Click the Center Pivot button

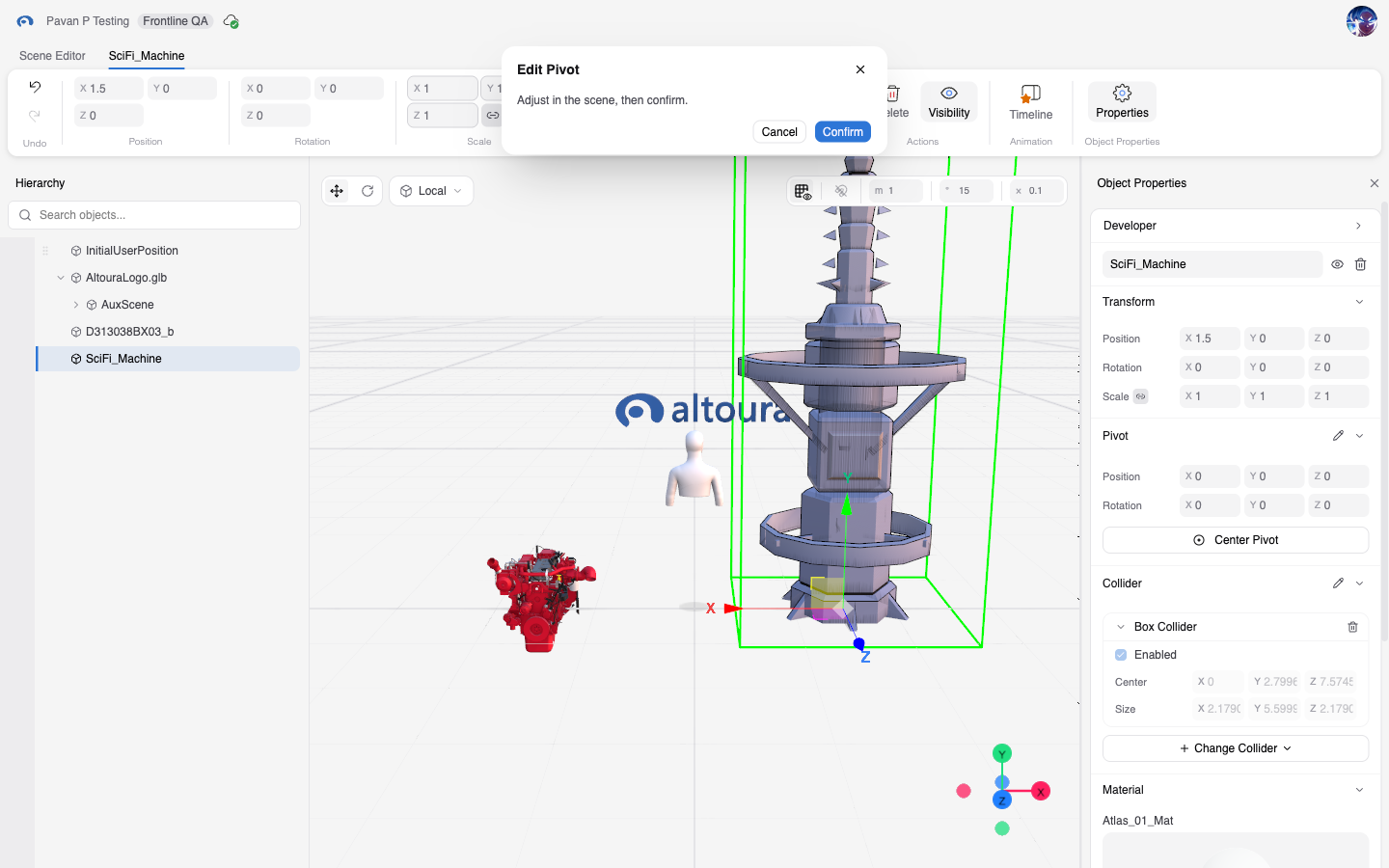[x=1236, y=540]
